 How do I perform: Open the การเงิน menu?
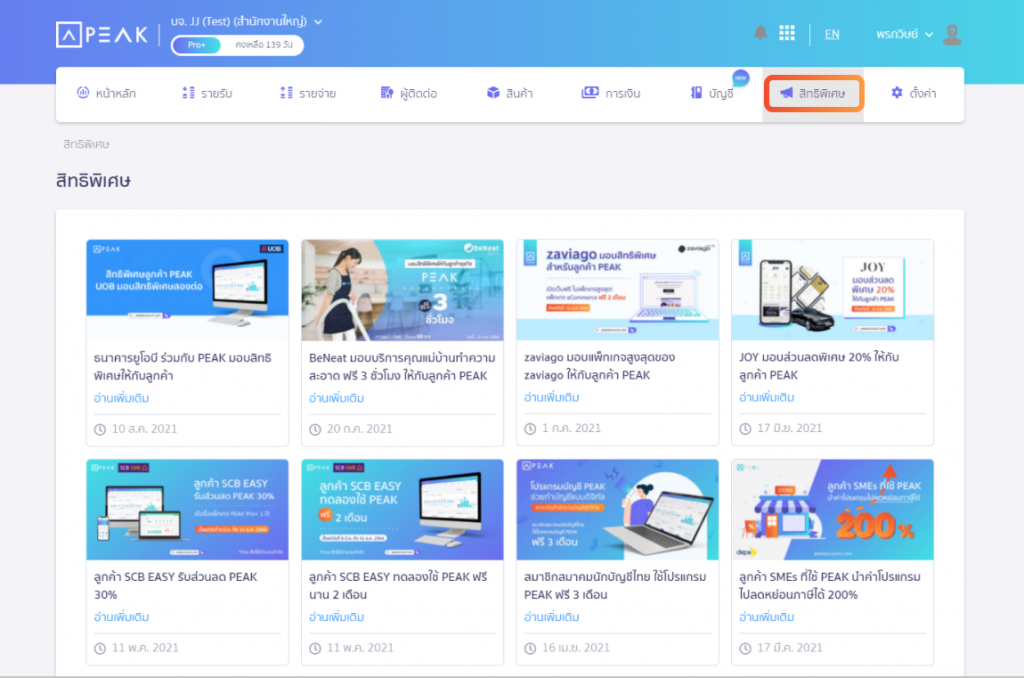(611, 93)
